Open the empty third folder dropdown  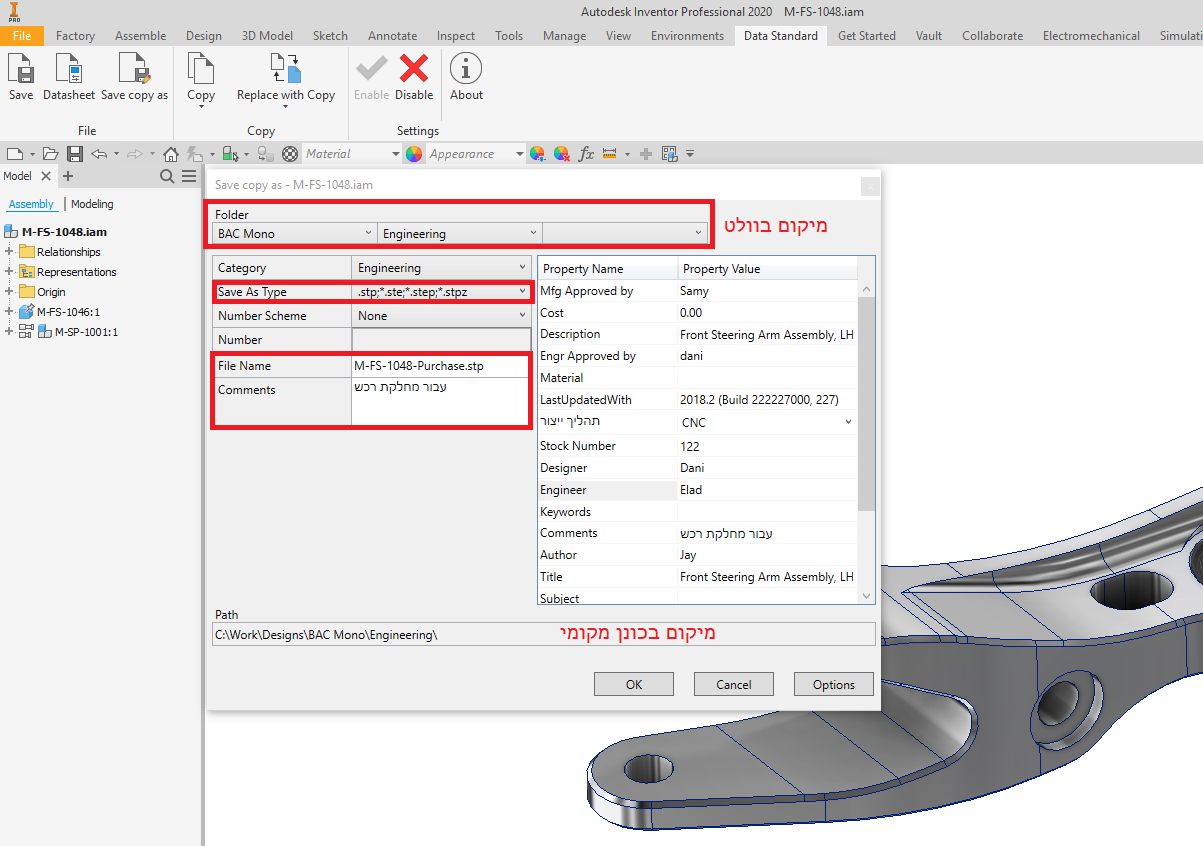coord(625,233)
